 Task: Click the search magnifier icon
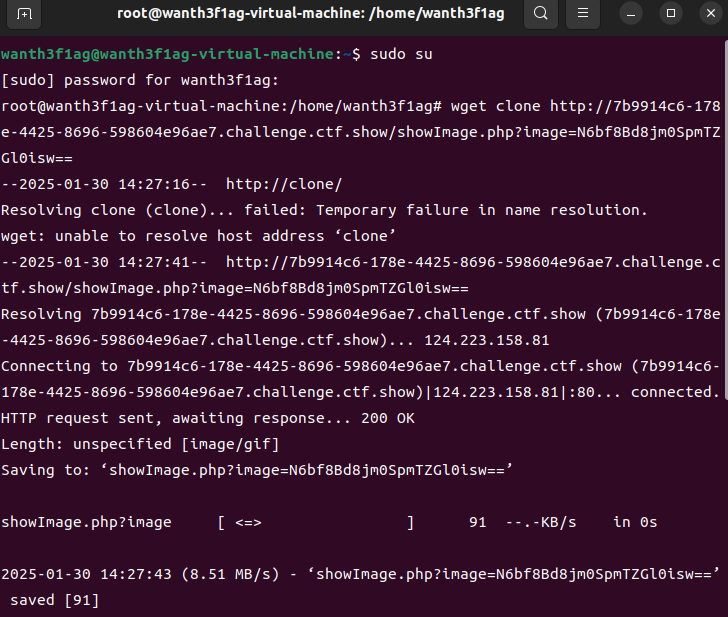540,13
